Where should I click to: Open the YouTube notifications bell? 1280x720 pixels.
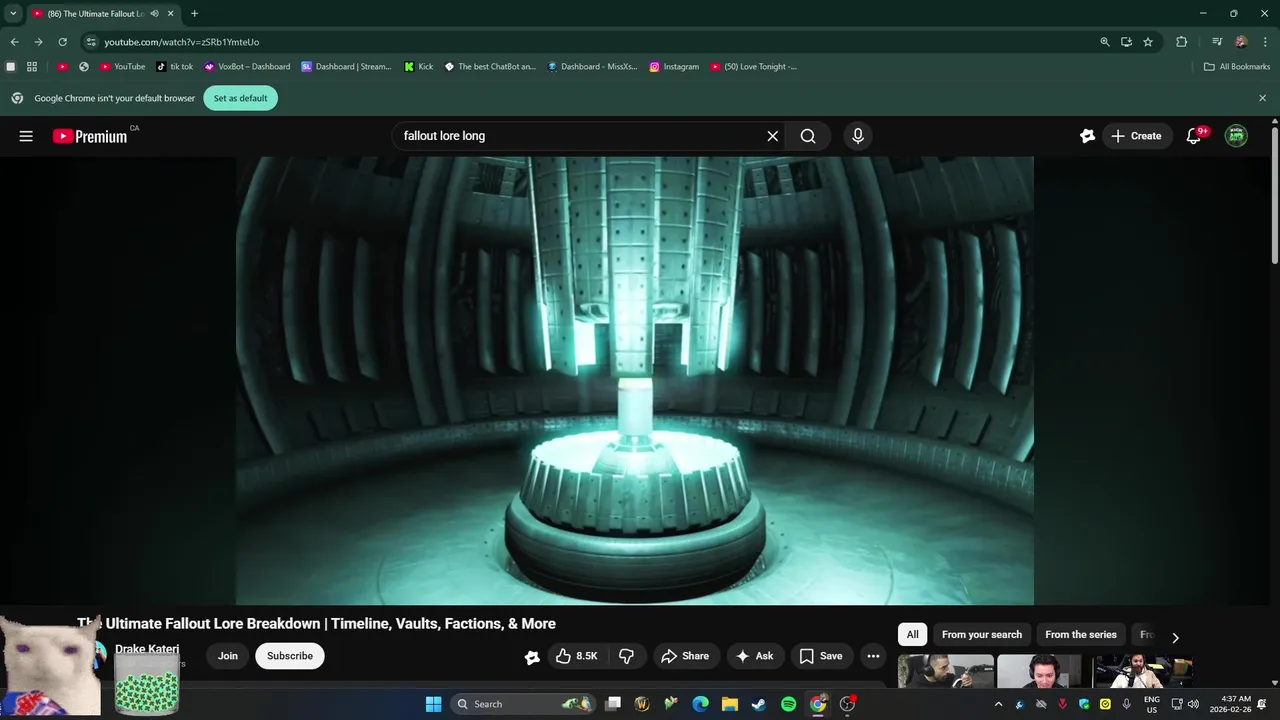[1193, 136]
